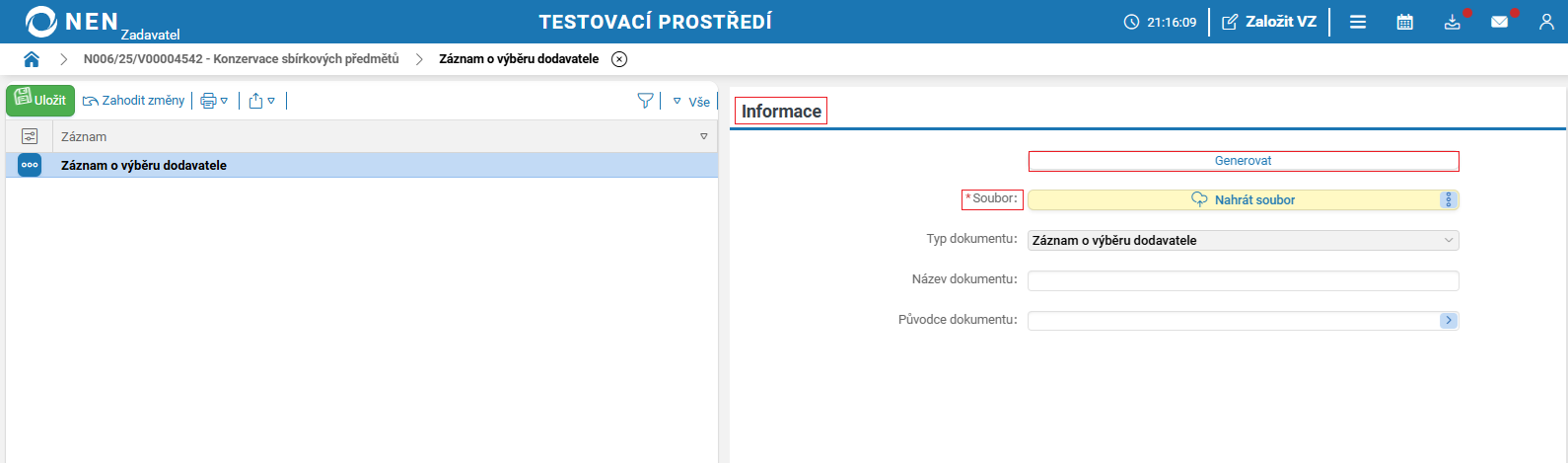The height and width of the screenshot is (463, 1568).
Task: Go to home via house icon
Action: (32, 59)
